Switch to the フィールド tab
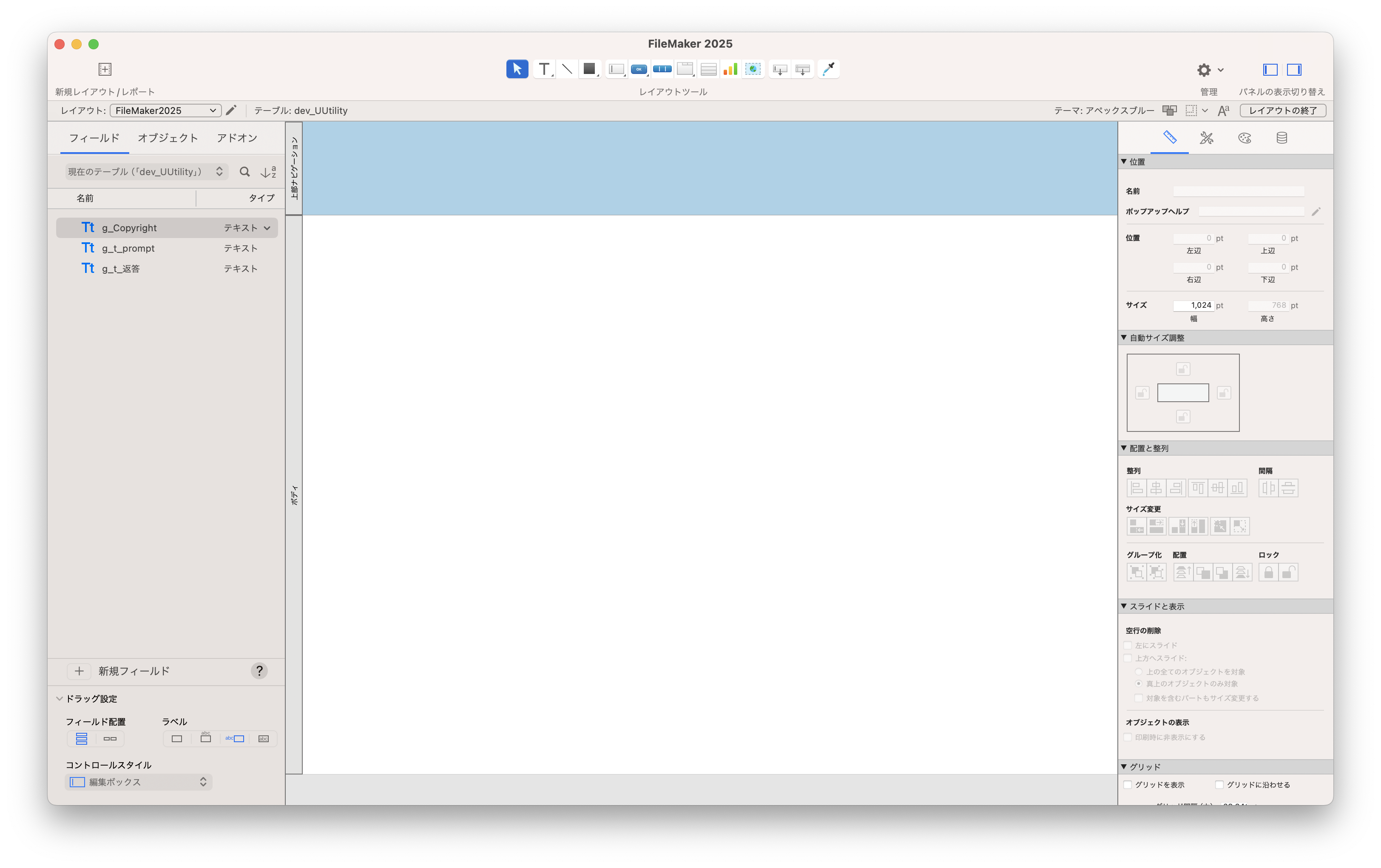Image resolution: width=1381 pixels, height=868 pixels. tap(94, 138)
